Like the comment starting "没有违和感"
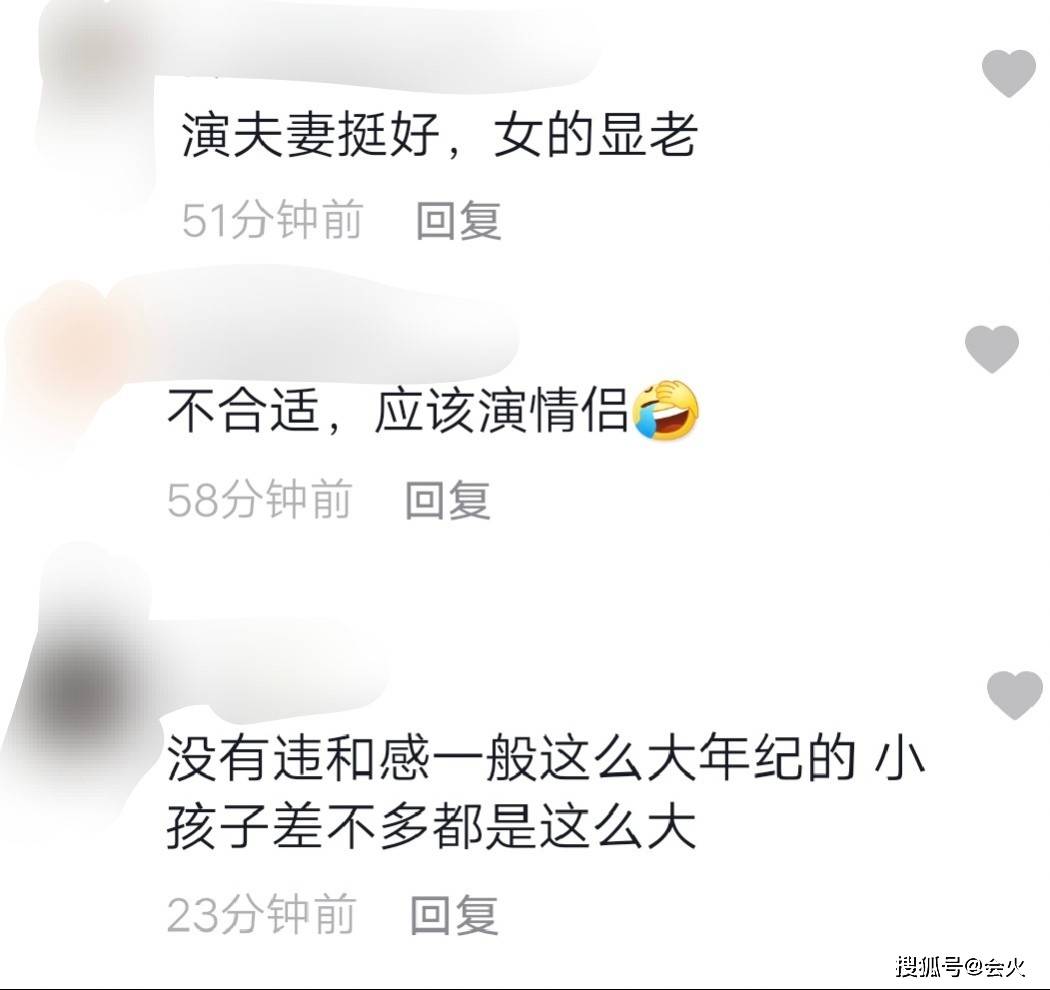The width and height of the screenshot is (1050, 990). 1015,695
